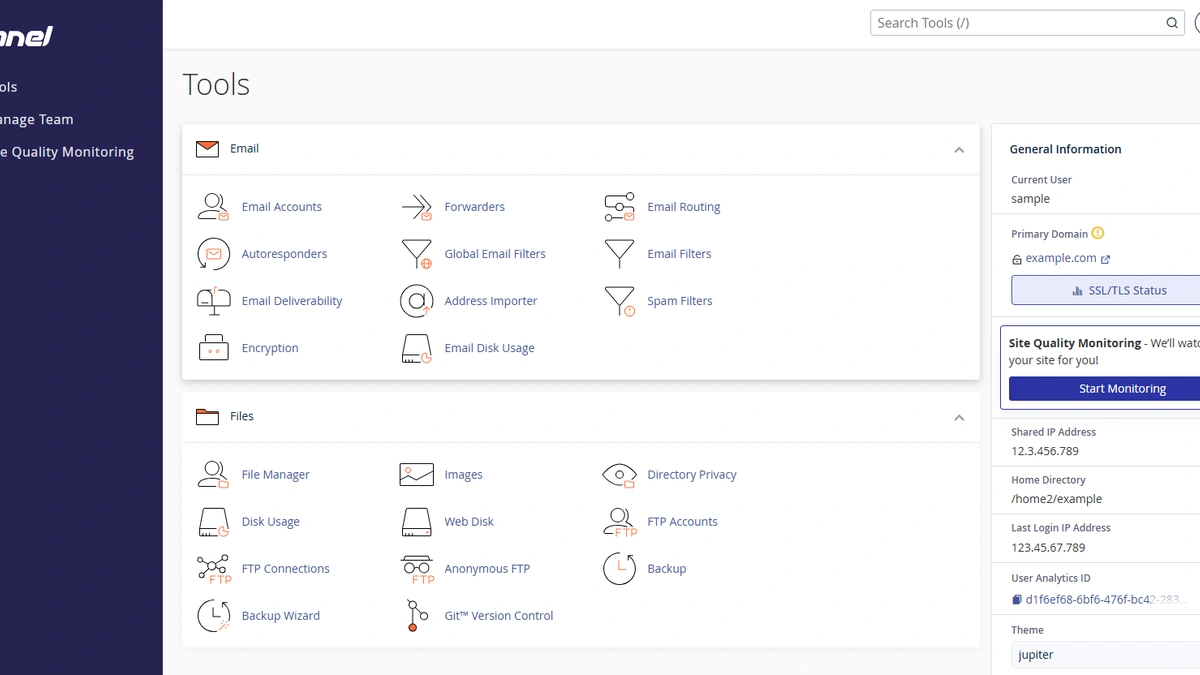Click the FTP Connections icon
This screenshot has width=1200, height=675.
[x=213, y=569]
